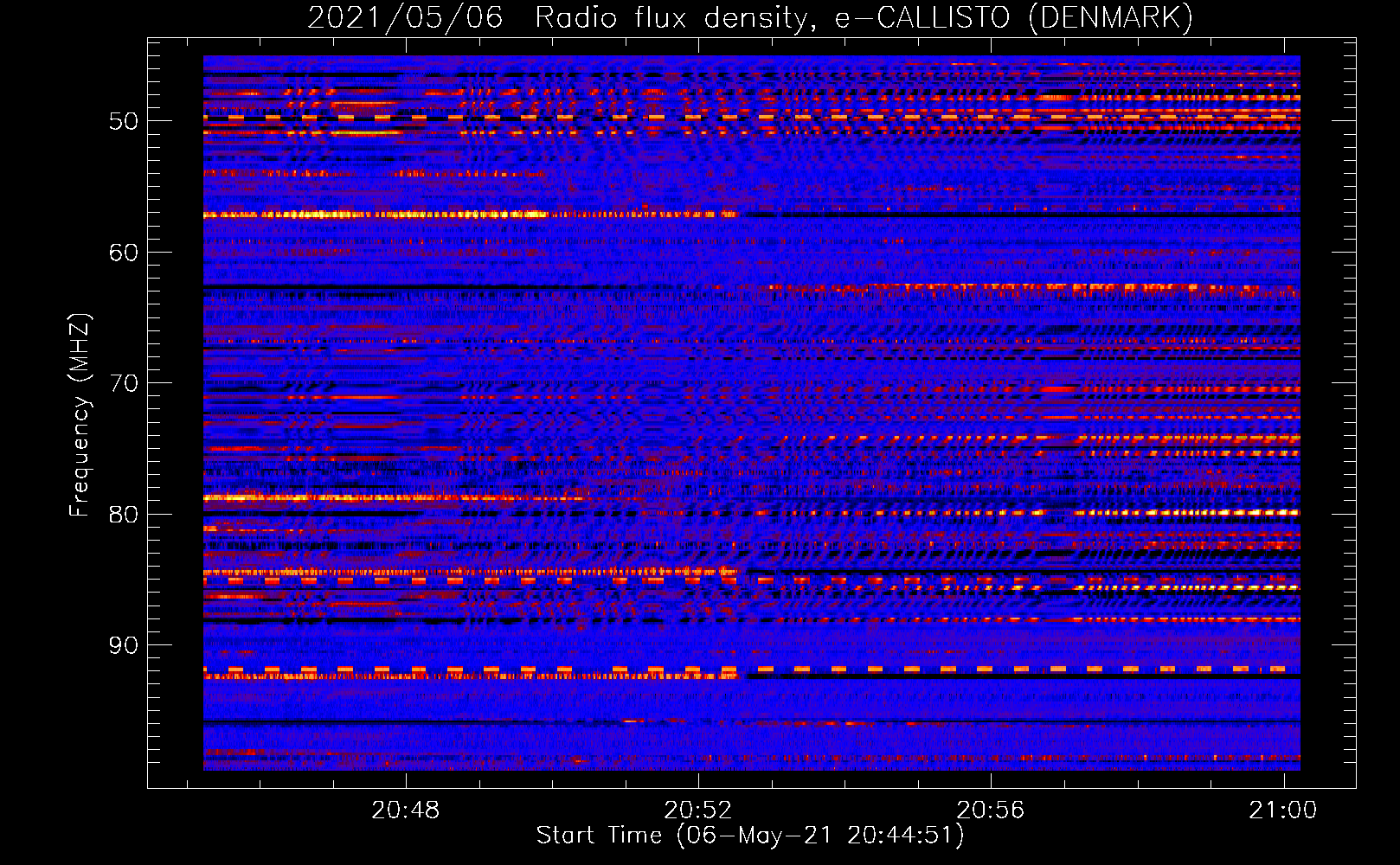The width and height of the screenshot is (1400, 865).
Task: Click the 90 MHz frequency tick label
Action: click(x=124, y=645)
